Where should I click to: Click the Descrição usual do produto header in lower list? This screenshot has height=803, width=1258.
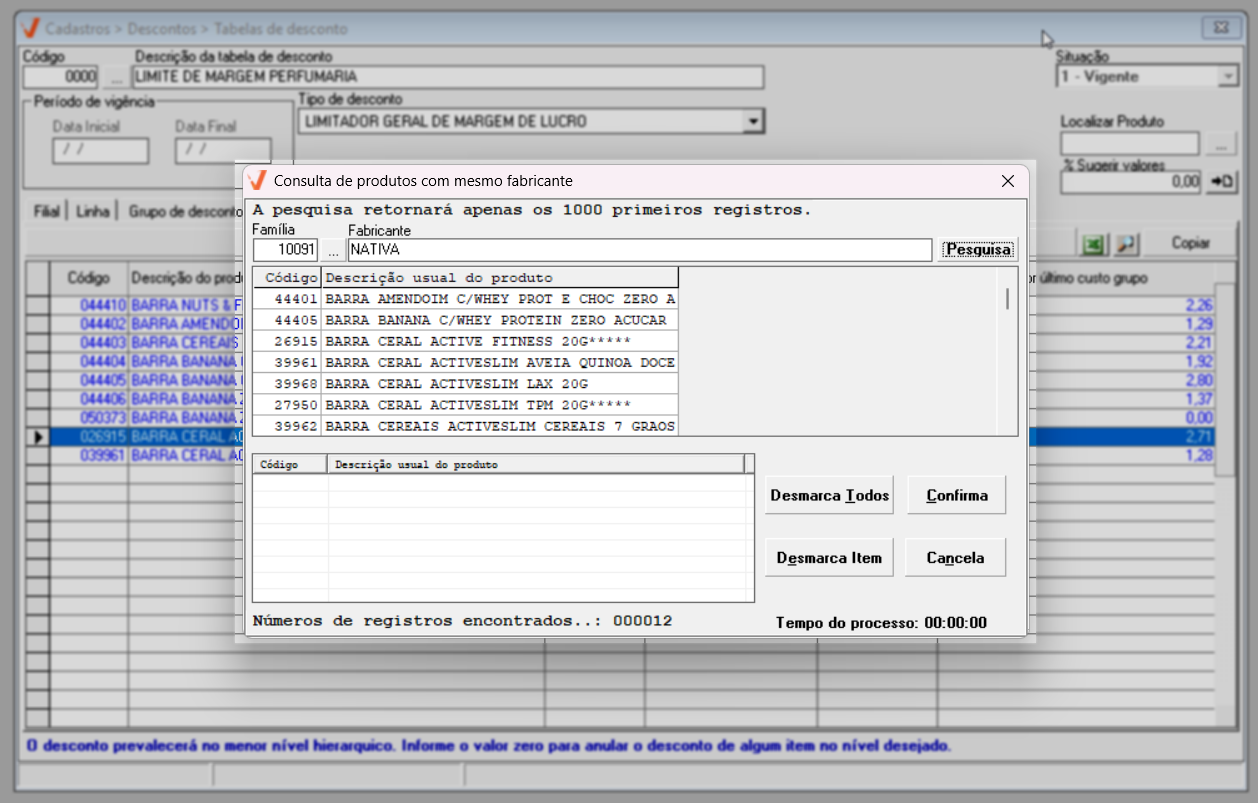[x=536, y=464]
